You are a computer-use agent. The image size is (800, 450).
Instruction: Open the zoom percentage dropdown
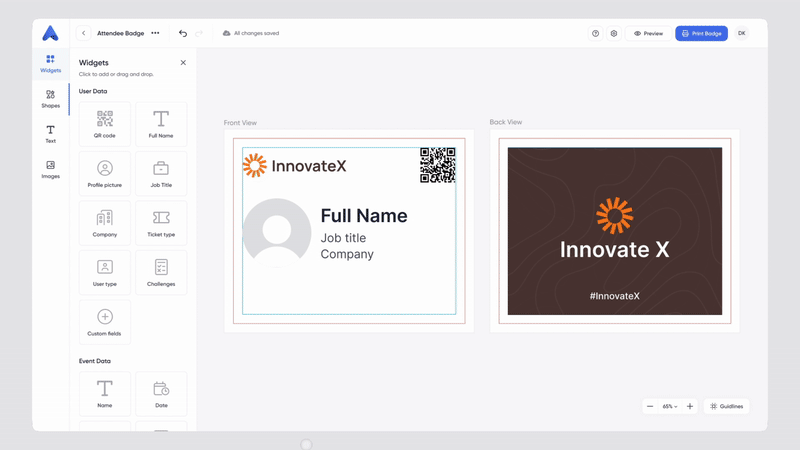pos(669,406)
